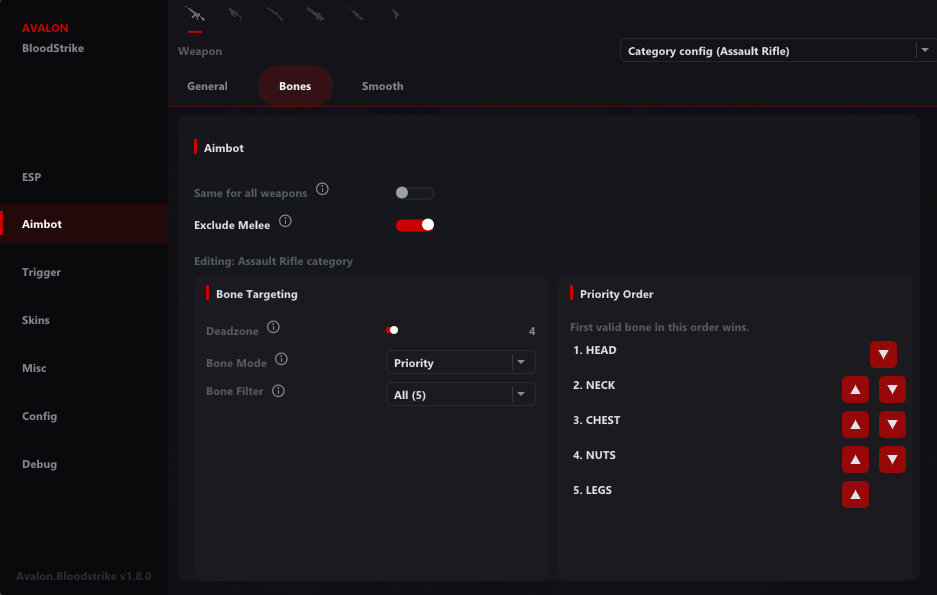Switch to the Smooth tab
This screenshot has height=595, width=937.
pyautogui.click(x=382, y=86)
